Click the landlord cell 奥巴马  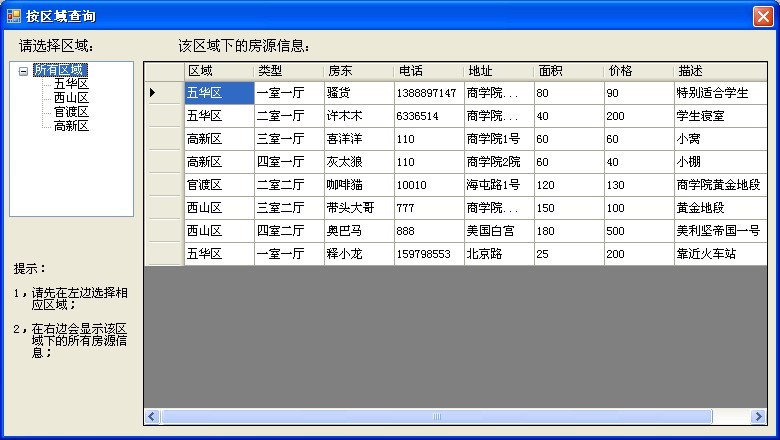[359, 231]
